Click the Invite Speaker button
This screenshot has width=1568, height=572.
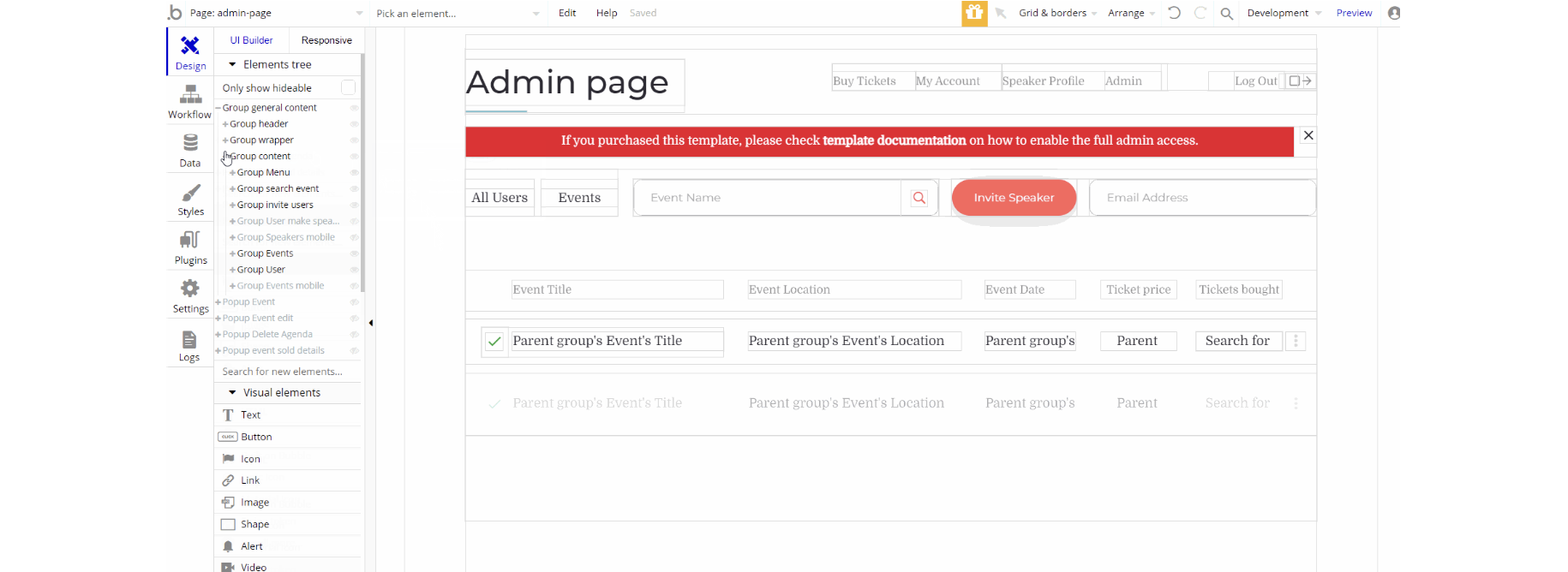pos(1014,198)
